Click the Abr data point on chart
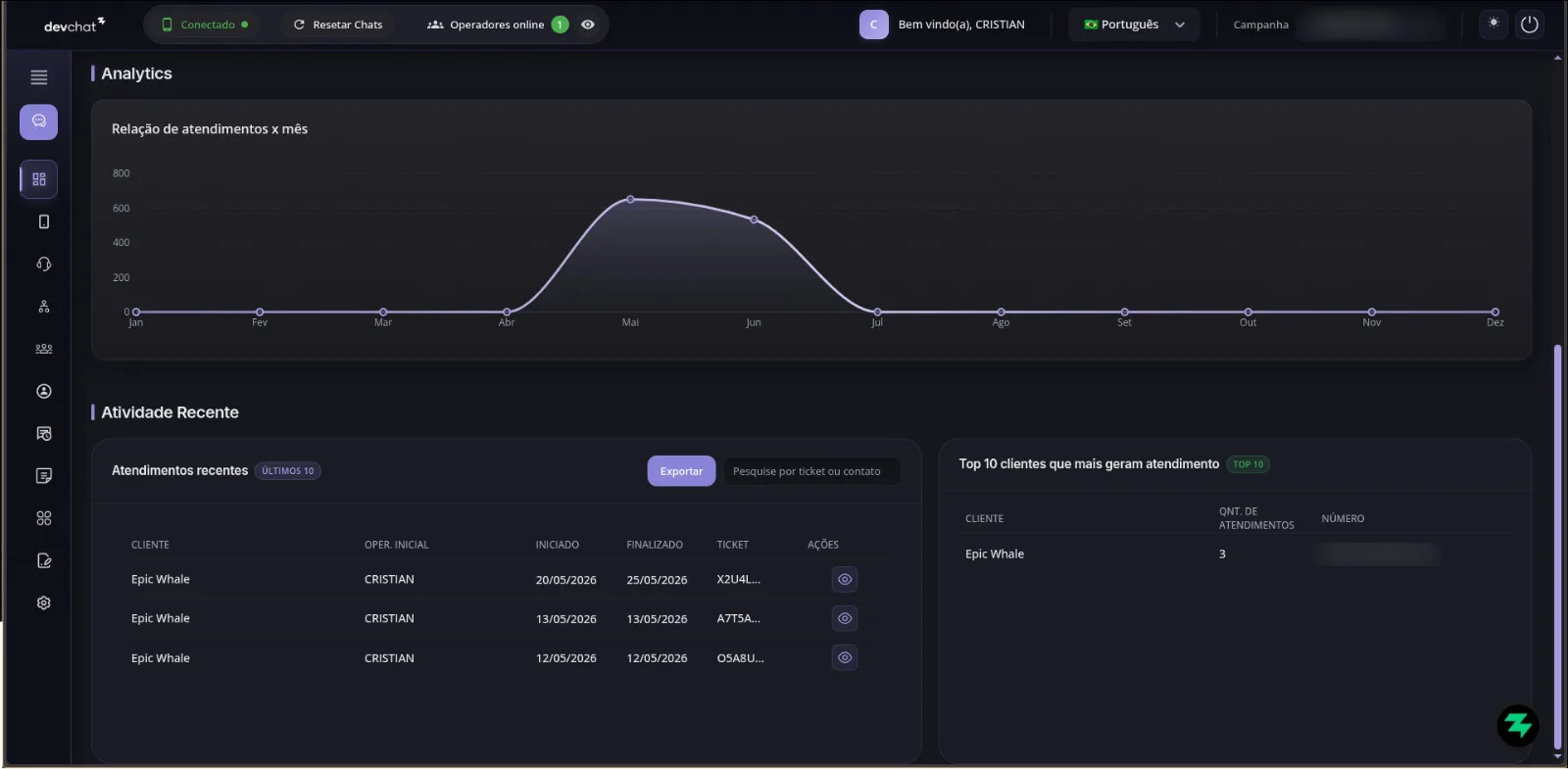 tap(507, 312)
